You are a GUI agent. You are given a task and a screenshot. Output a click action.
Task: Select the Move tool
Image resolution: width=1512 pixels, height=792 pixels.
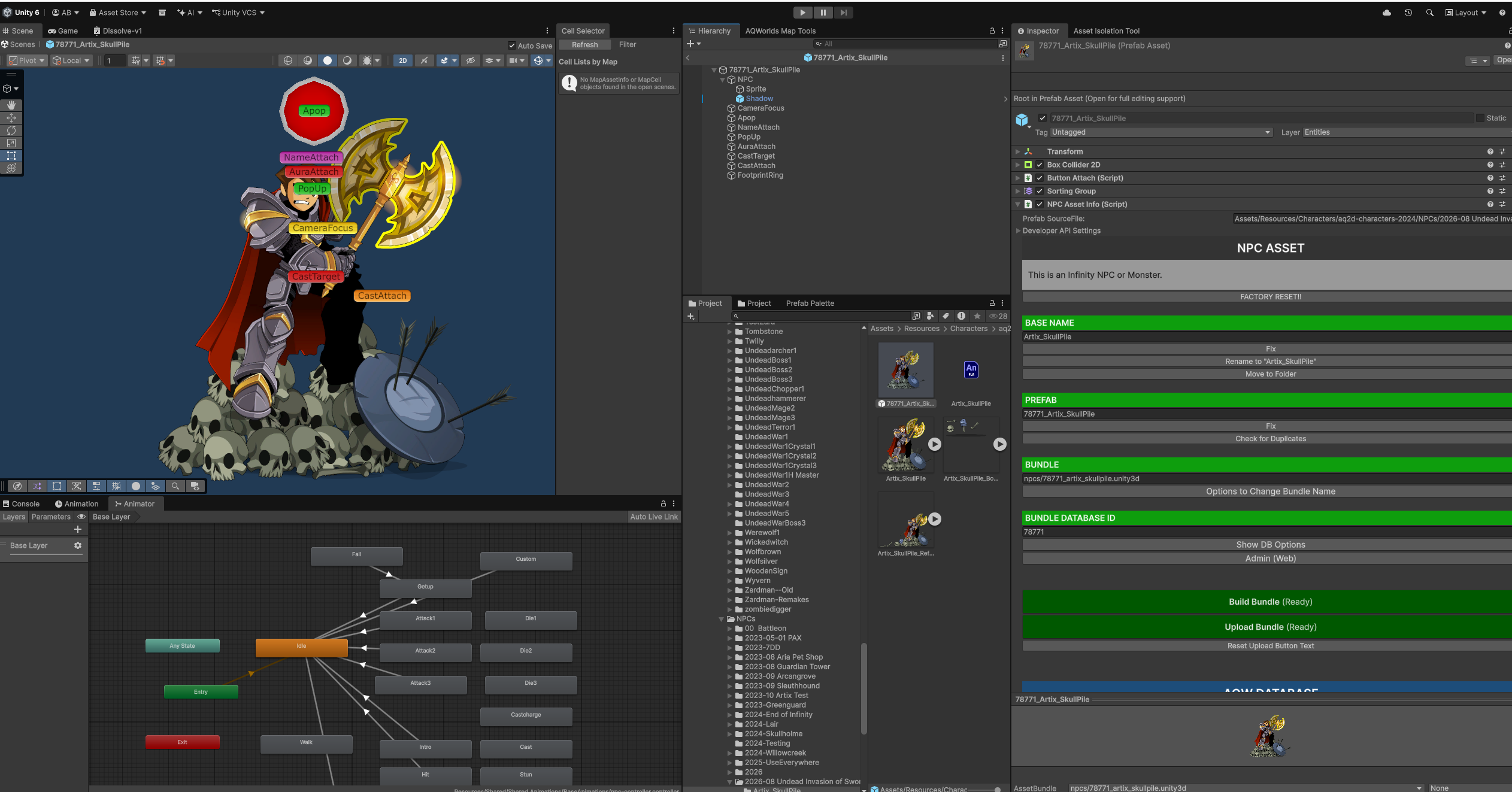pyautogui.click(x=11, y=118)
